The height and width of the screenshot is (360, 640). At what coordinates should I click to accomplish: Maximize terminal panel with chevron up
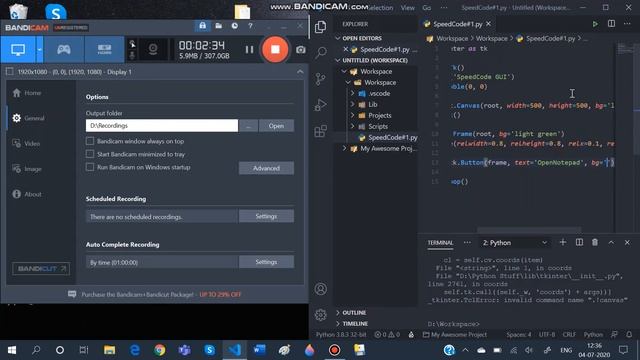pos(611,242)
